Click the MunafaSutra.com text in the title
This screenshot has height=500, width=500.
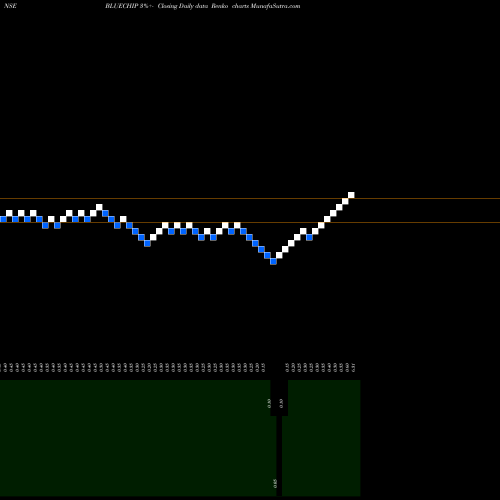pos(275,6)
